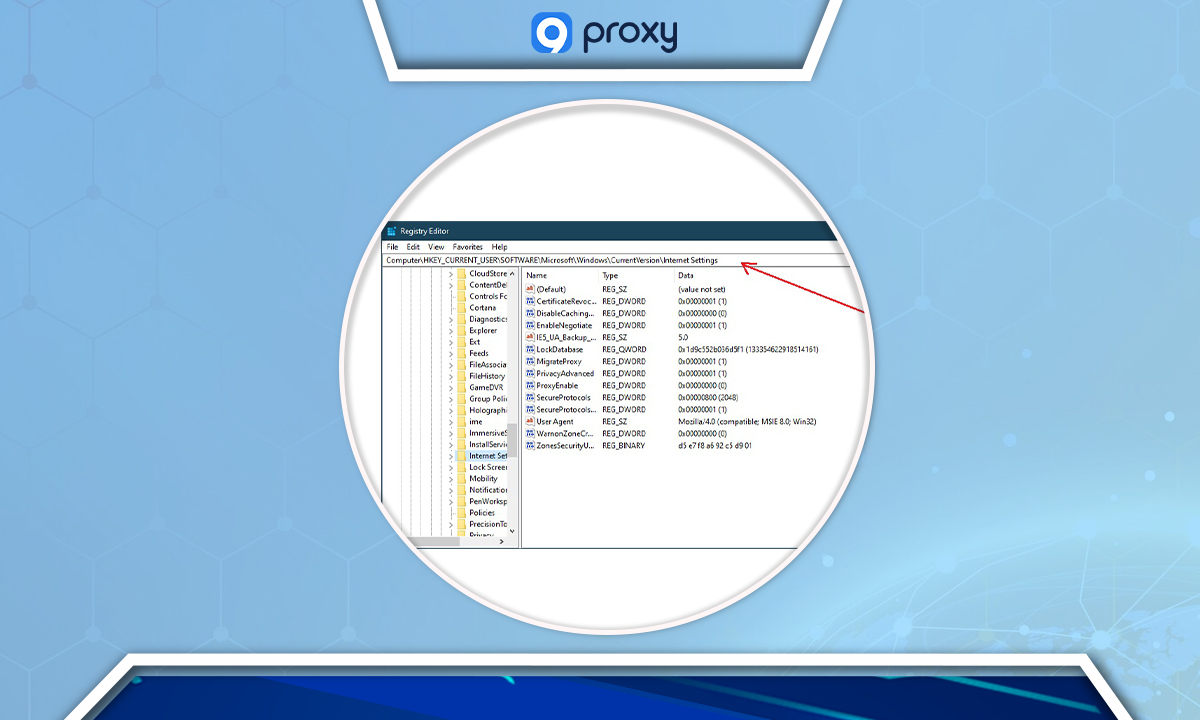Click the REG_DWORD icon beside ProxyEnable

(x=529, y=385)
